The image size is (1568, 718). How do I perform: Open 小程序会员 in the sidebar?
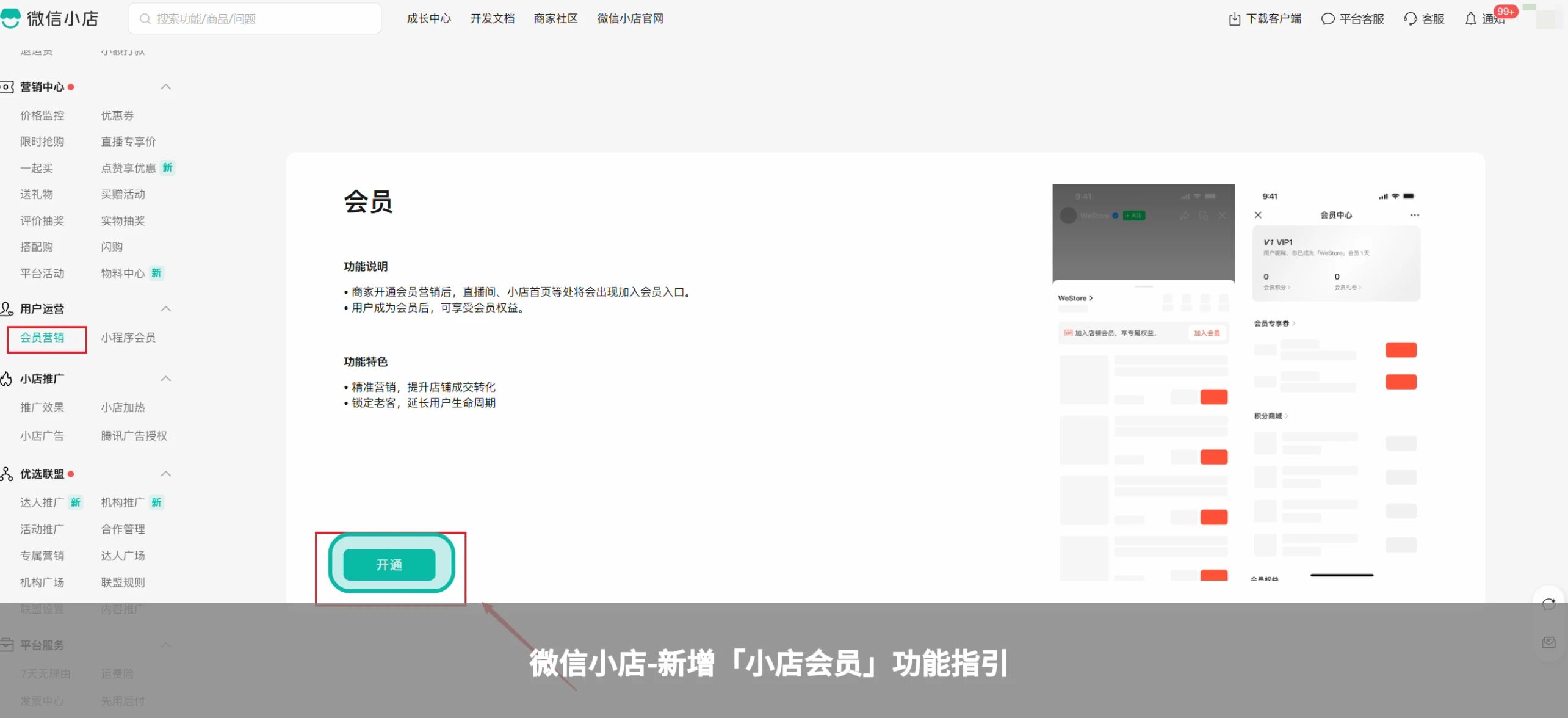click(128, 338)
